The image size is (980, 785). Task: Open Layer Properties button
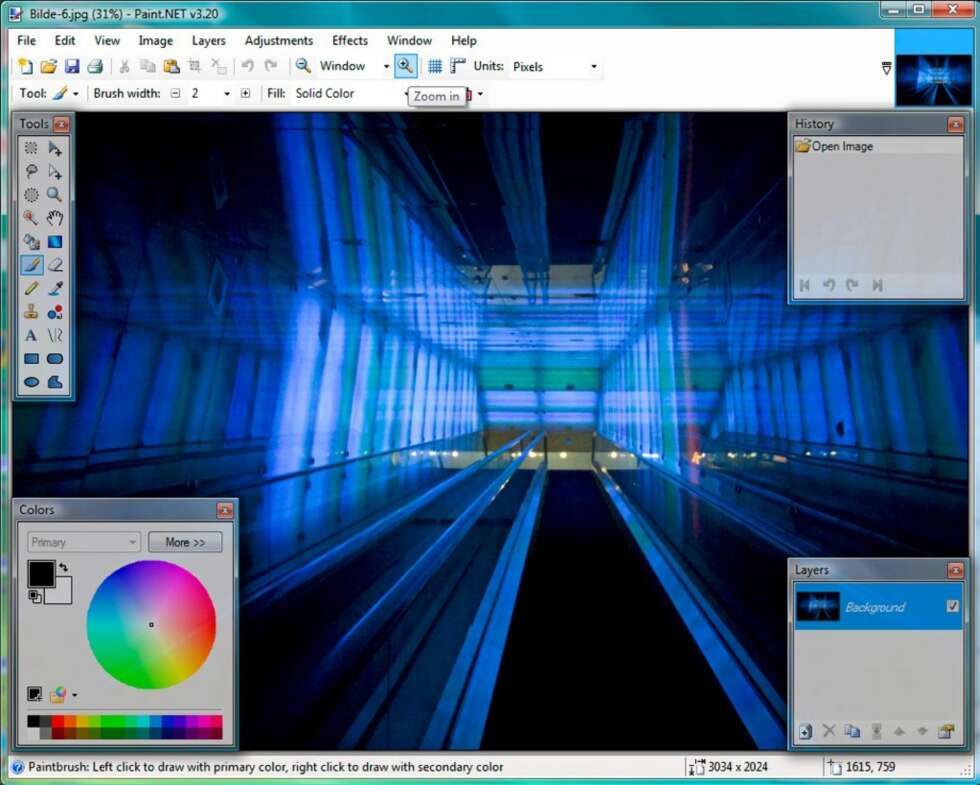coord(946,731)
